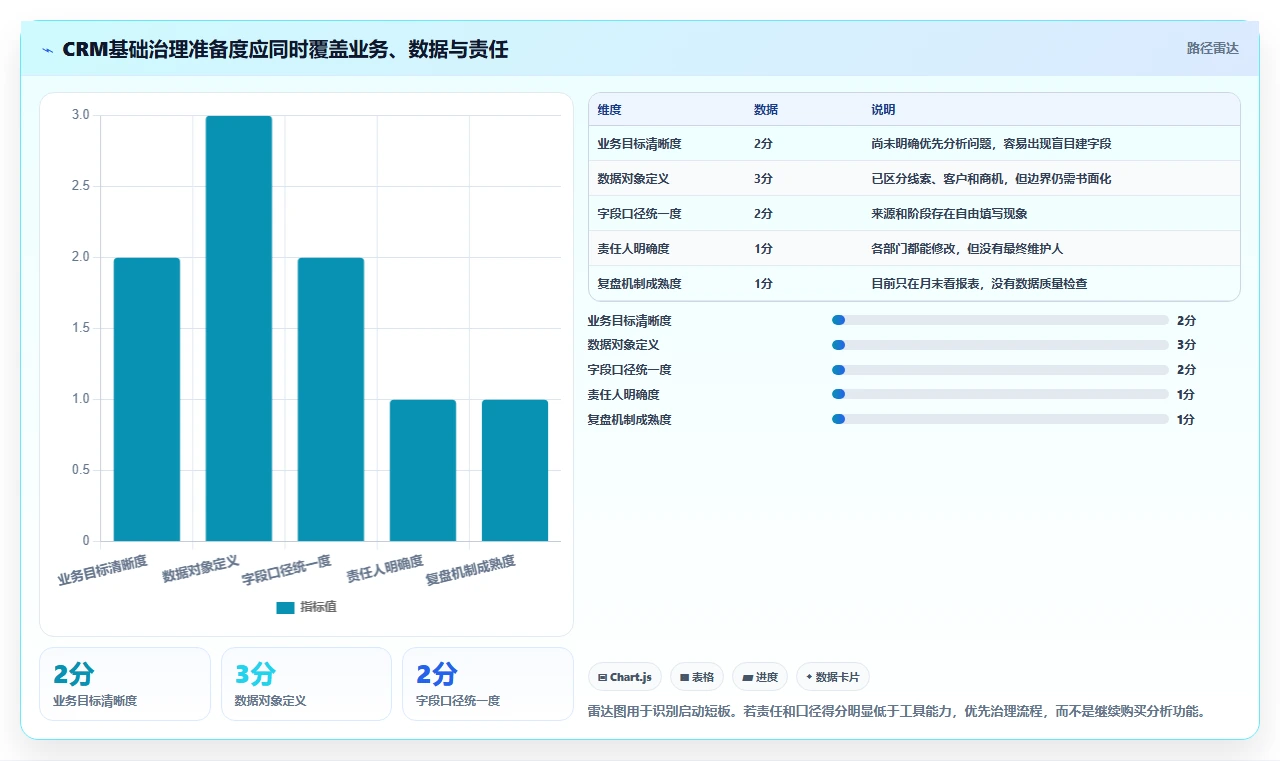Select the 复盘机制成熟度 table row label
This screenshot has width=1280, height=761.
tap(639, 284)
